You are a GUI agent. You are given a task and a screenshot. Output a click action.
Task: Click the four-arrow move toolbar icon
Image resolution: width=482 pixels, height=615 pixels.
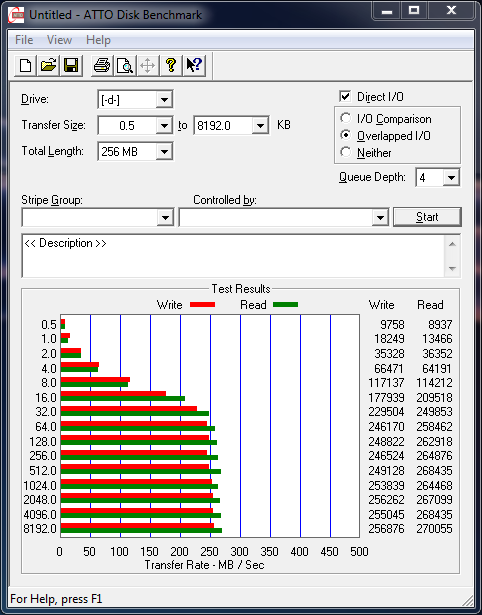tap(147, 65)
